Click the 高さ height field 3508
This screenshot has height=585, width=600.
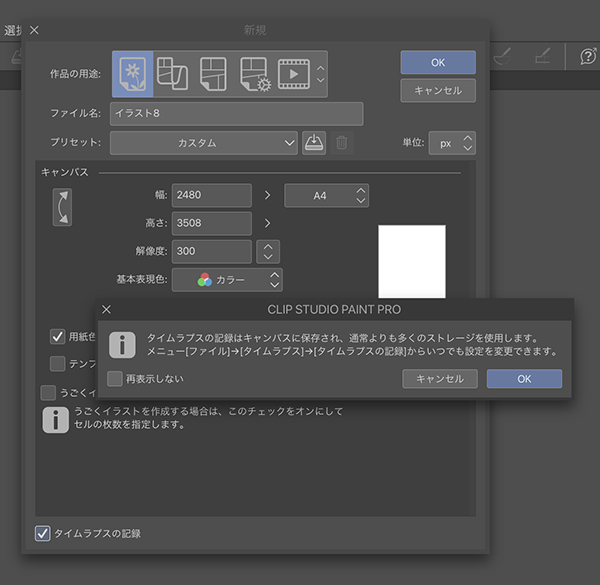pyautogui.click(x=212, y=223)
